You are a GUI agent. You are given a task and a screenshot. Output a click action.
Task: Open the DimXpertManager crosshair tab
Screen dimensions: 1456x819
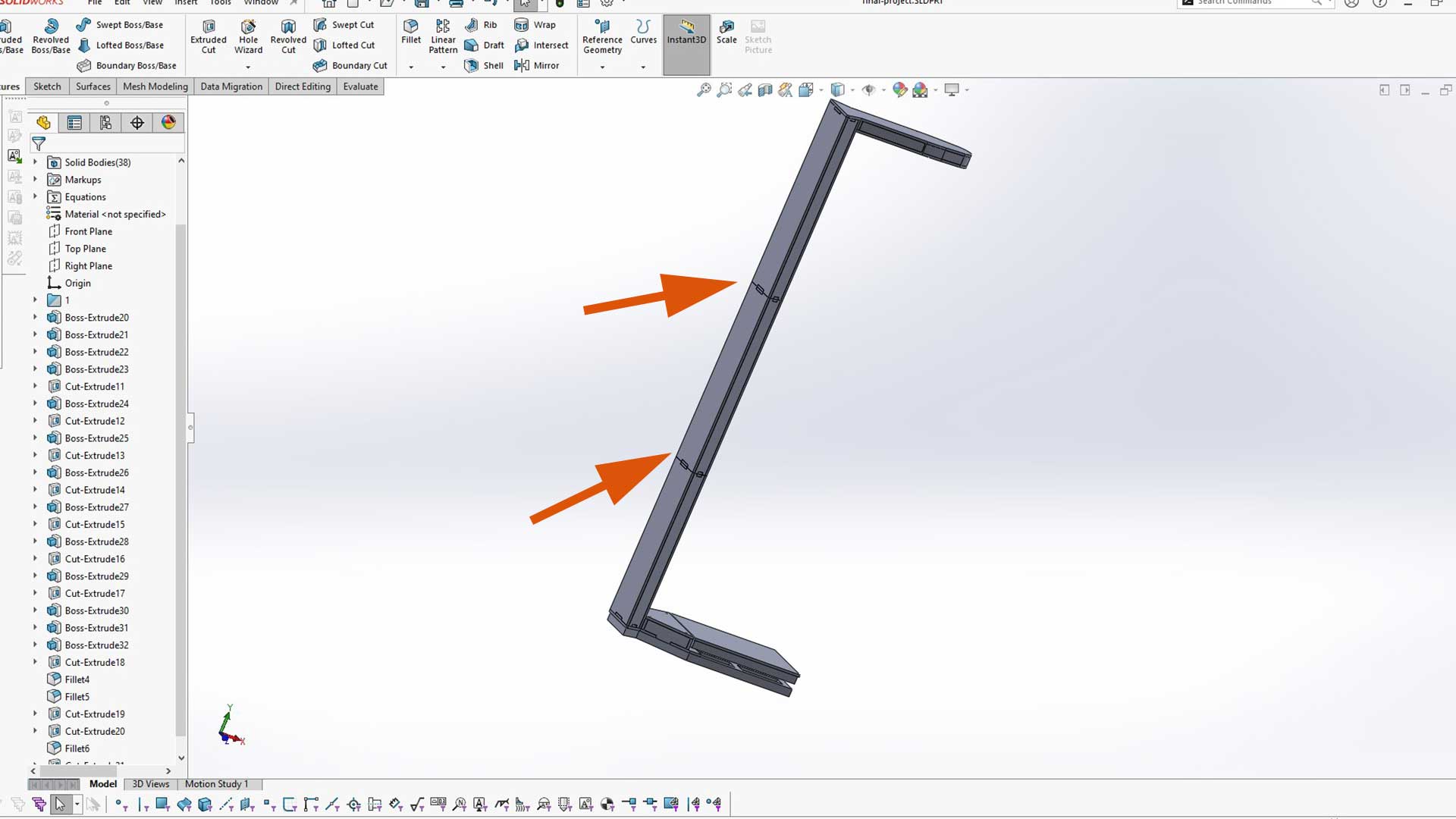click(136, 123)
